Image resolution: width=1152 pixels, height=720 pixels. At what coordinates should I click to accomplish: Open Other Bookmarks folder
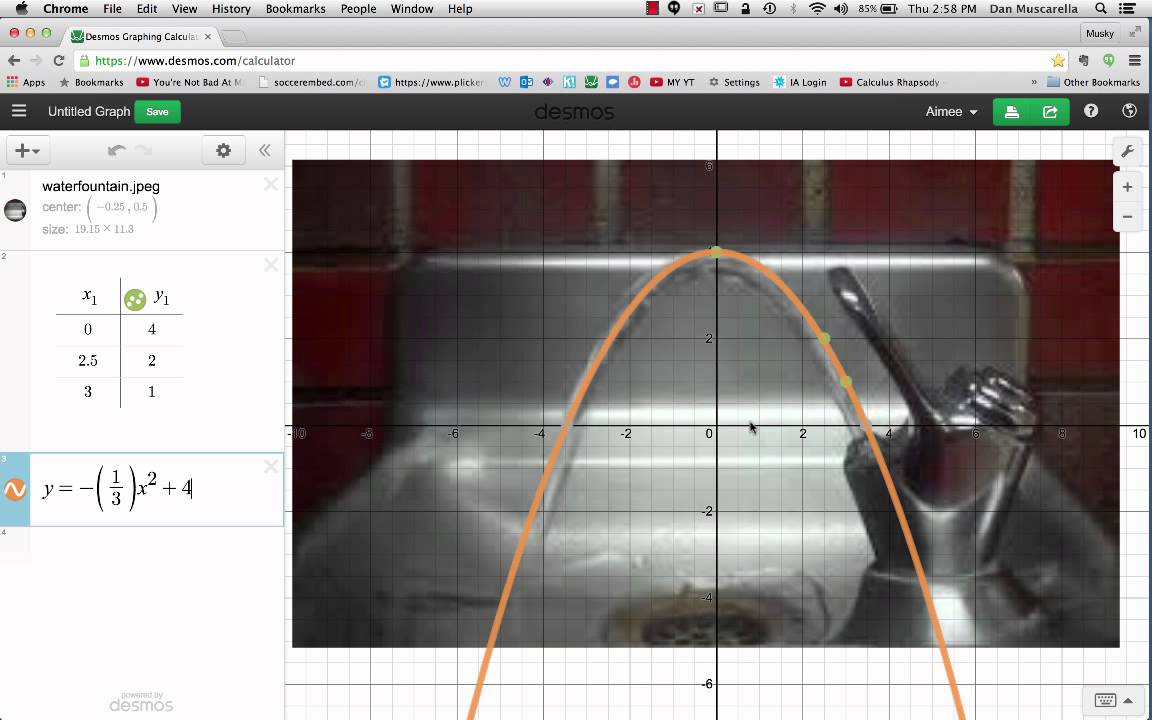(1093, 82)
